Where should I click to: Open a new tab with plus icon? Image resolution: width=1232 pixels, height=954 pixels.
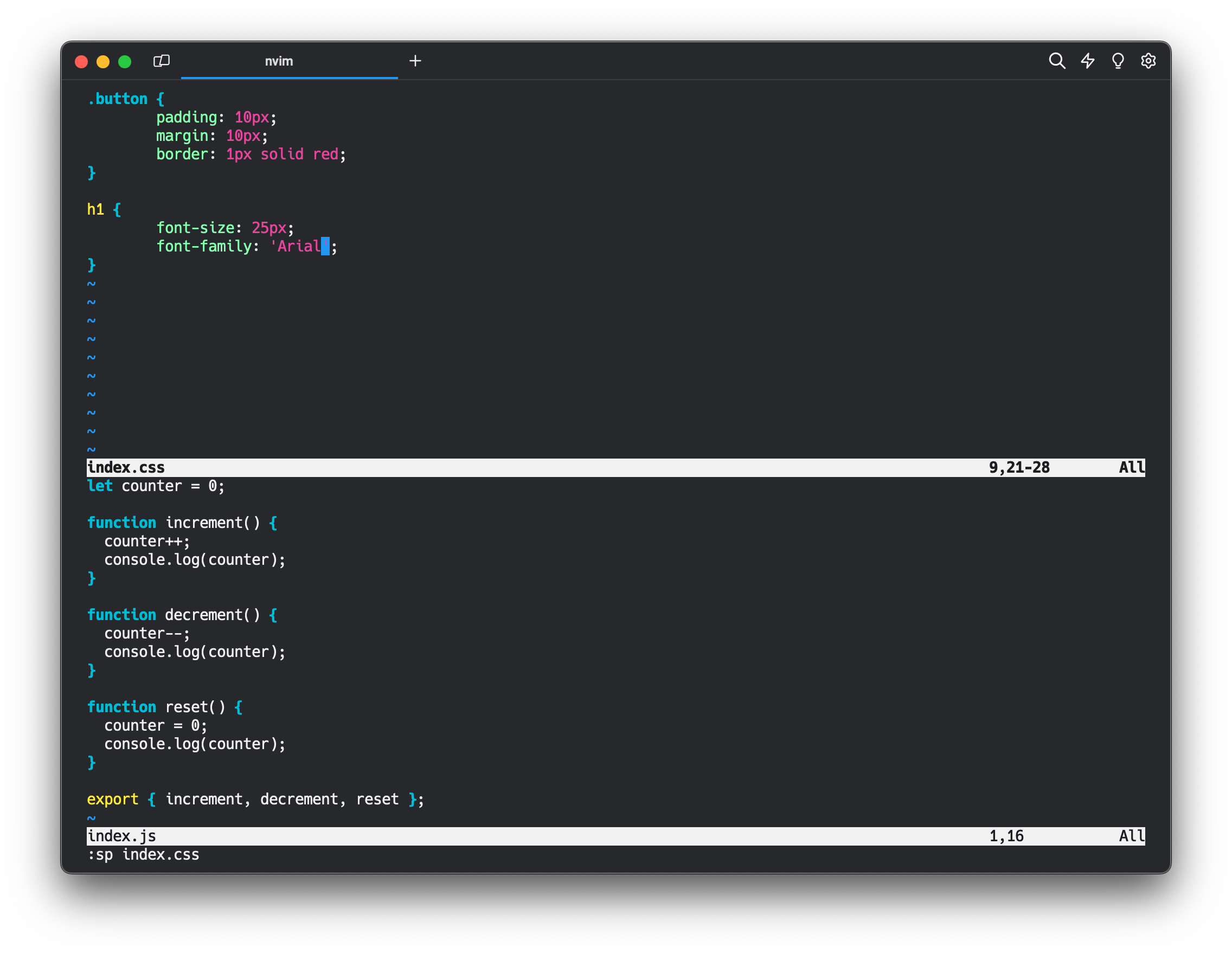pos(415,61)
